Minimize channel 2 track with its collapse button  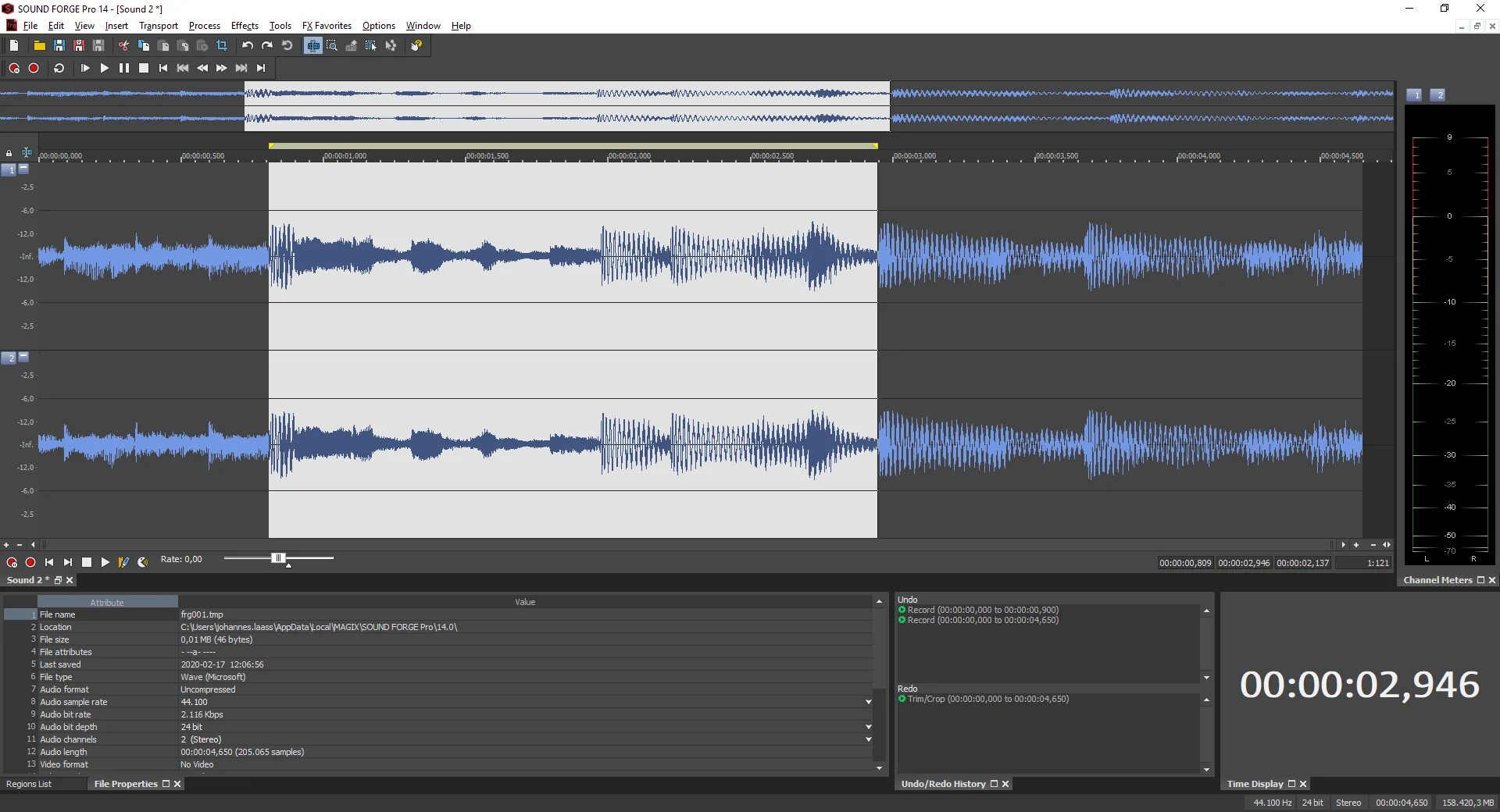click(23, 356)
